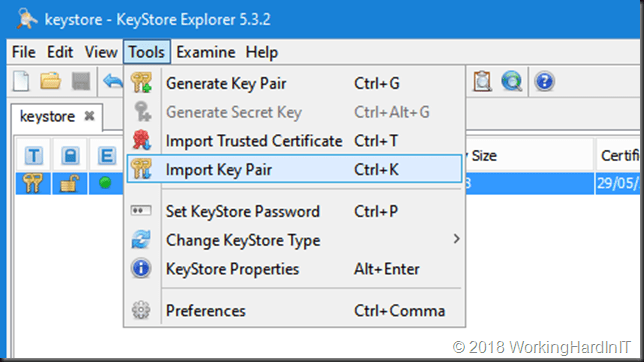Close the open Tools menu
Viewport: 644px width, 362px height.
147,52
